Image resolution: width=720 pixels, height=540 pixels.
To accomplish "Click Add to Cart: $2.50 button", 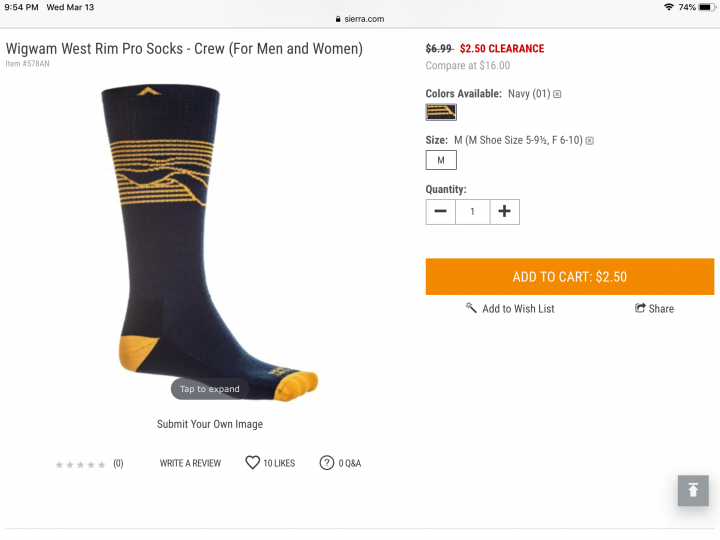I will pos(569,276).
